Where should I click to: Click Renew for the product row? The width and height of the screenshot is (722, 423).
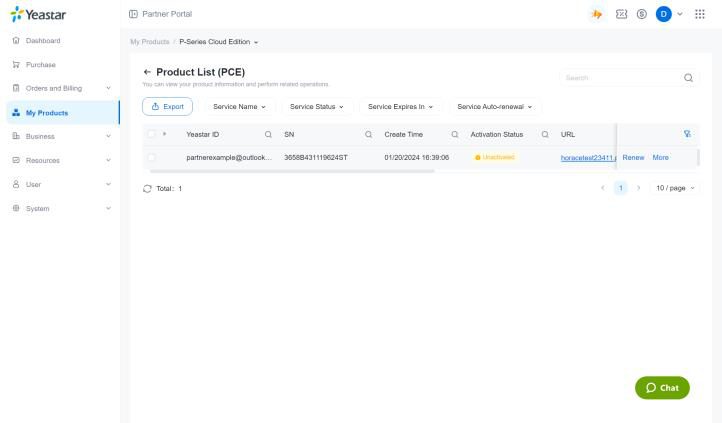[x=633, y=157]
